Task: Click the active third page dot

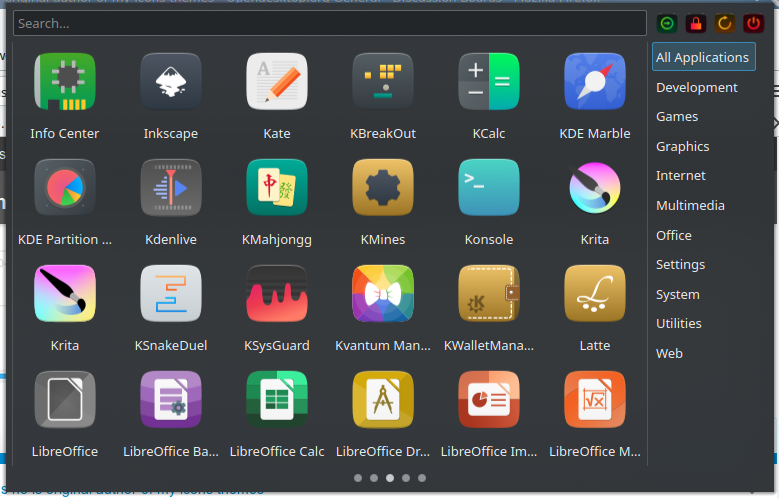Action: 390,478
